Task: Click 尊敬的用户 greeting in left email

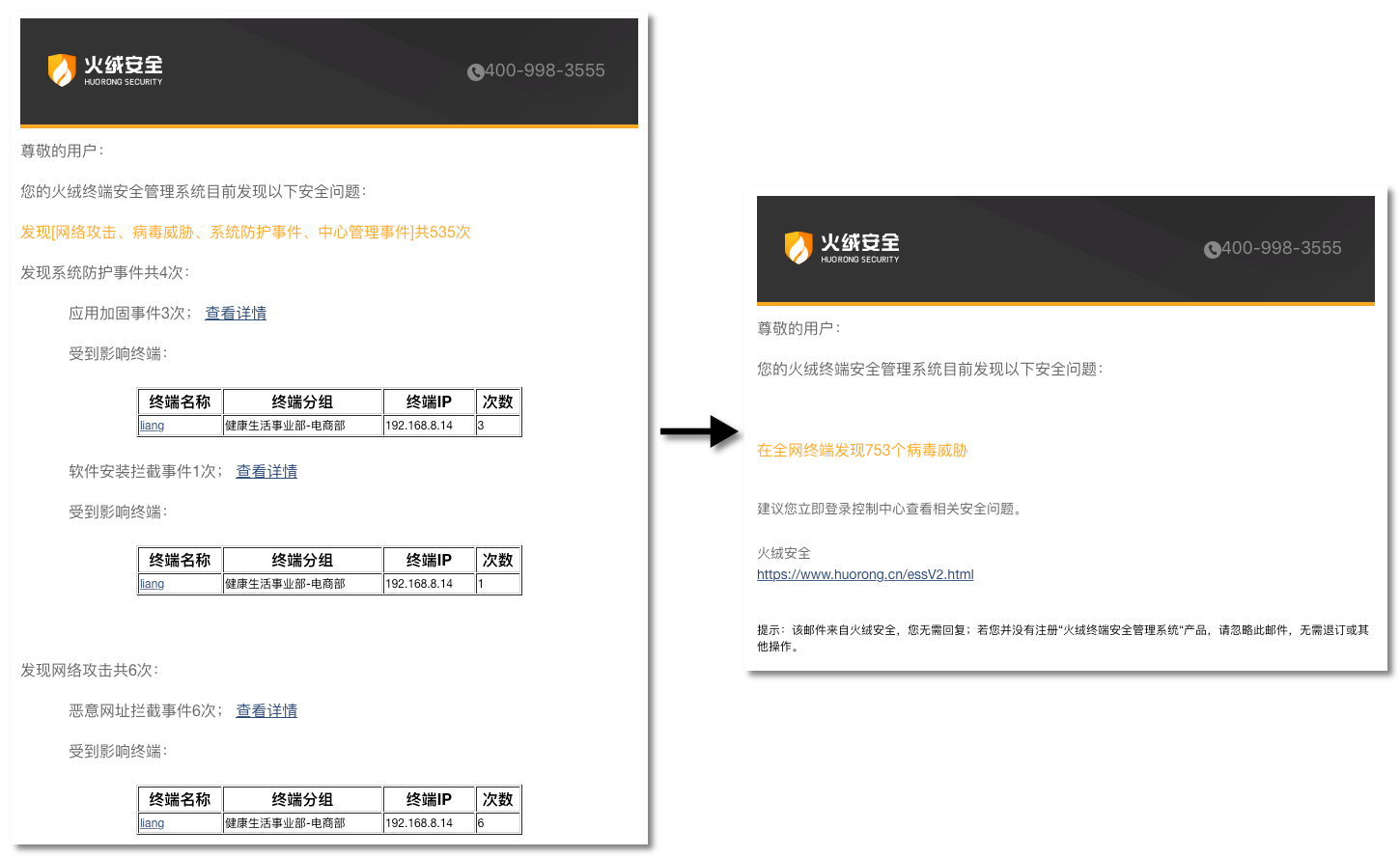Action: pyautogui.click(x=62, y=151)
